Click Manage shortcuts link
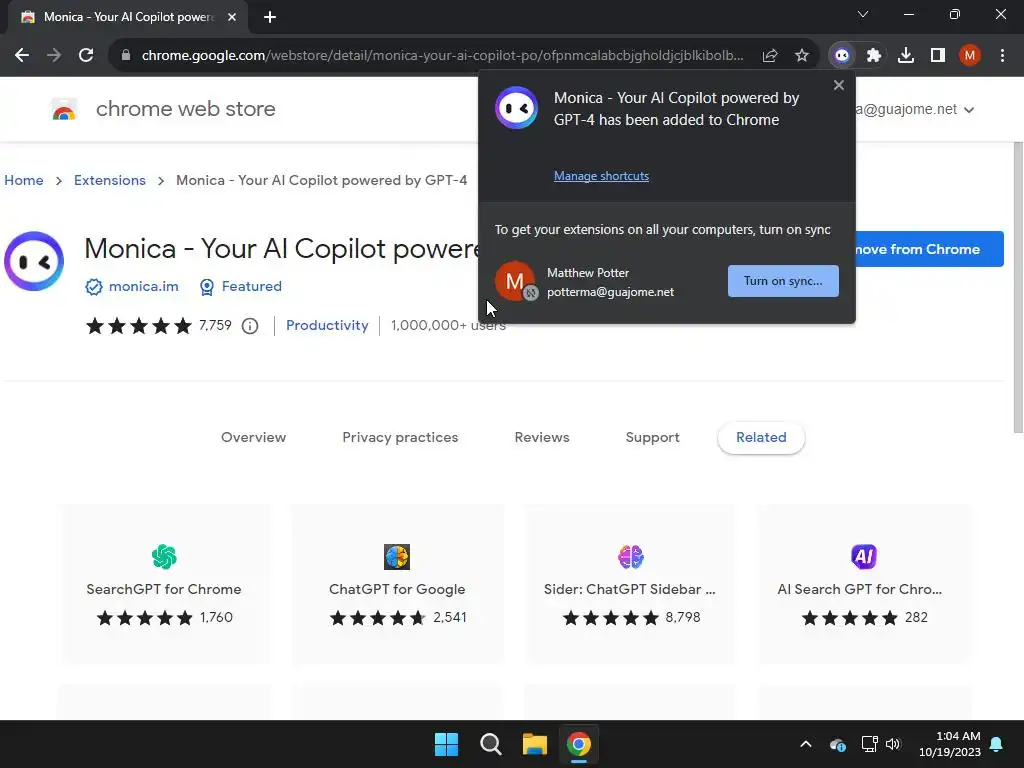This screenshot has height=768, width=1024. pos(601,176)
